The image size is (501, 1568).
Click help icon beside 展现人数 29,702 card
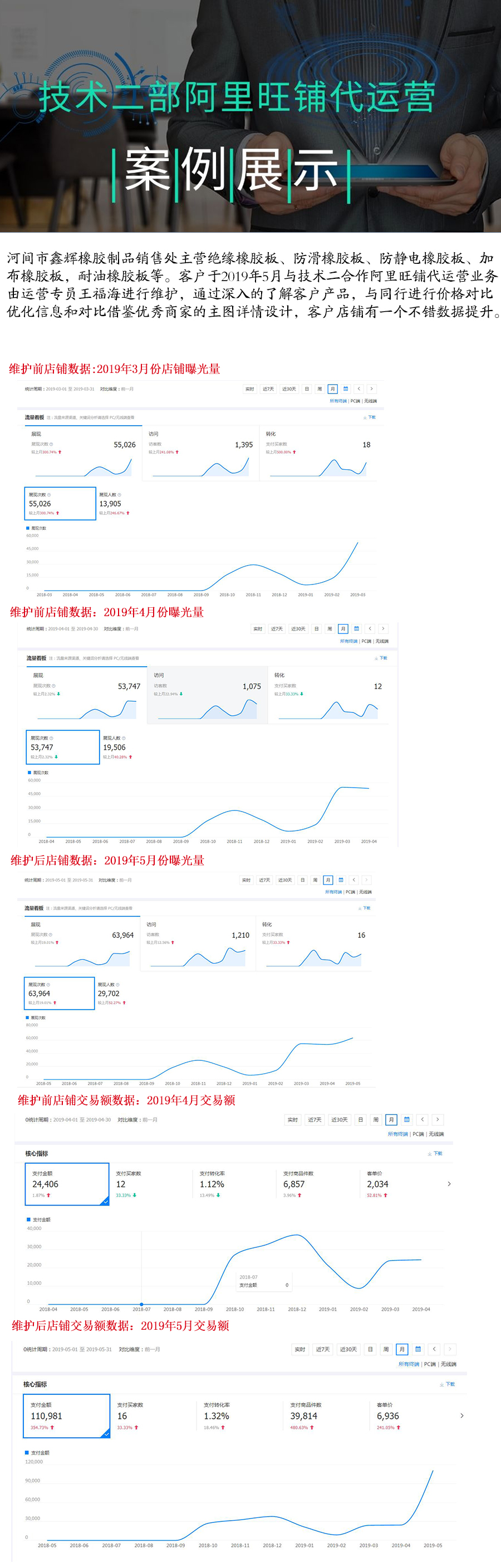pyautogui.click(x=117, y=984)
